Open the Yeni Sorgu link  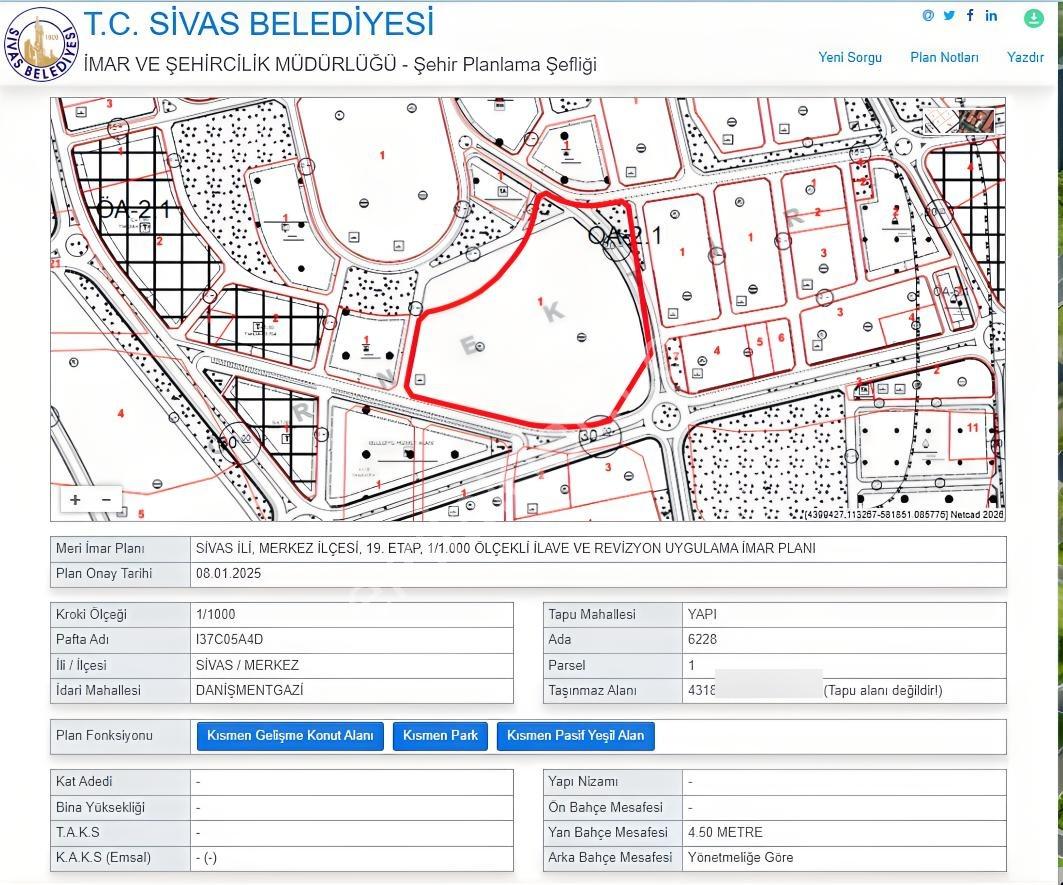[x=850, y=57]
